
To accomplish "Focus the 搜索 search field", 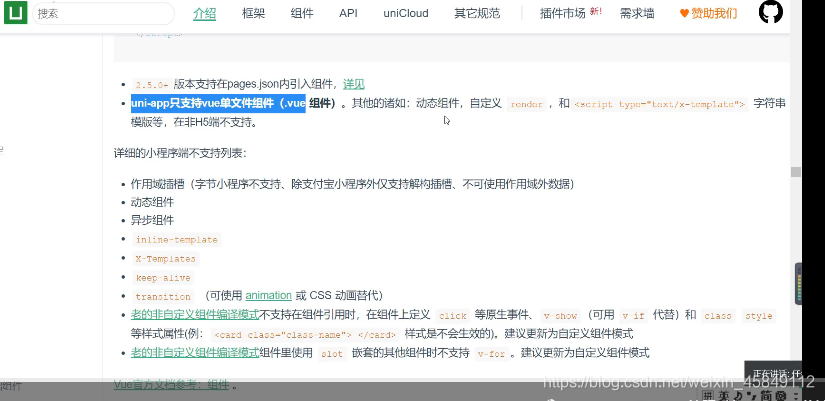I will 104,14.
